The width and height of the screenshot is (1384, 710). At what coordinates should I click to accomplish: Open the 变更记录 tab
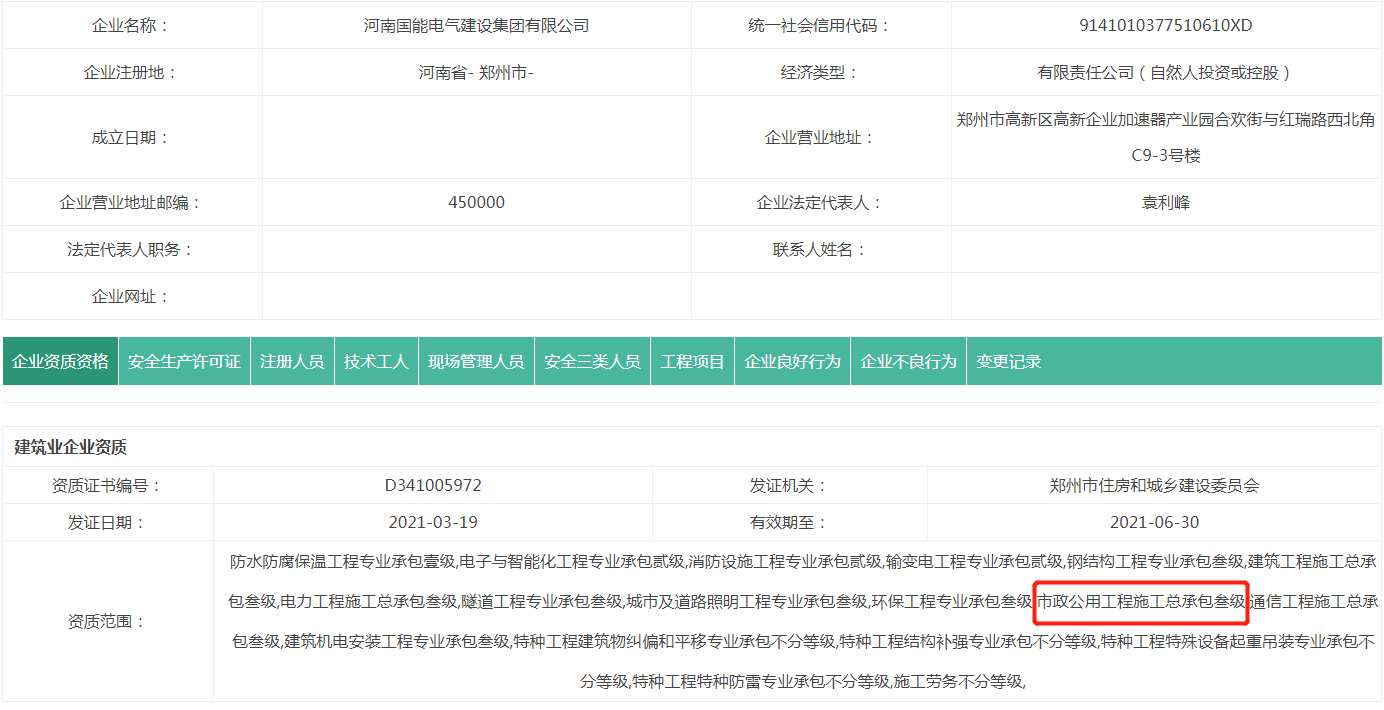[x=1008, y=361]
